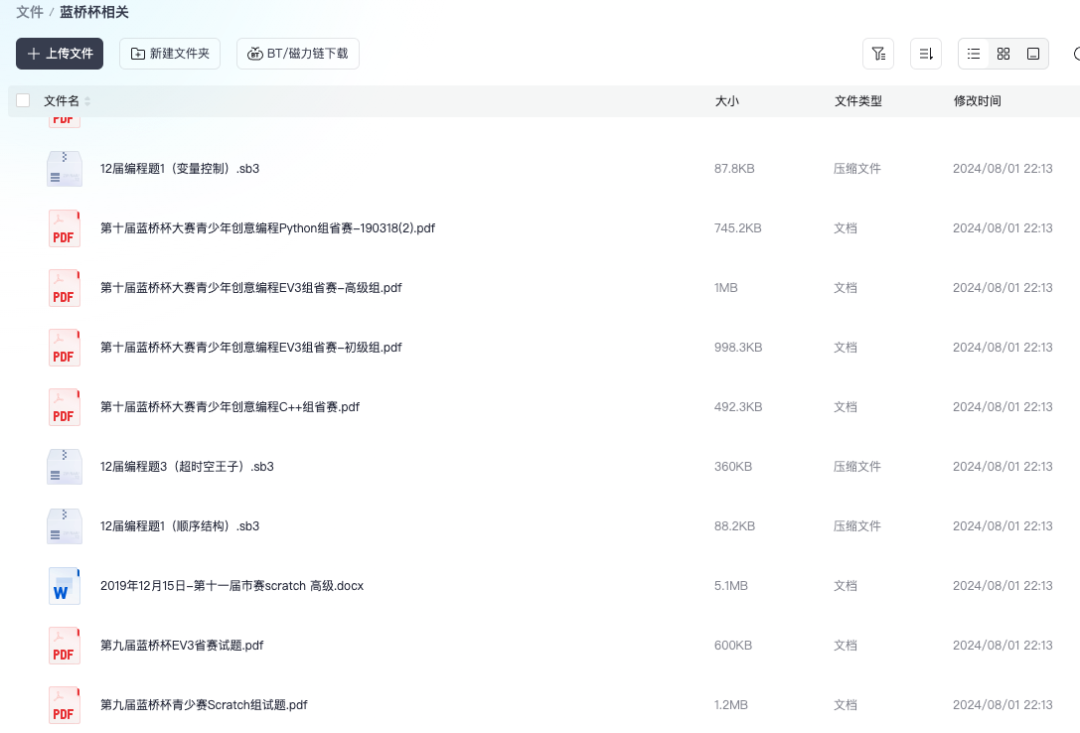Open the sort order icon
Screen dimensions: 1080x733
926,54
